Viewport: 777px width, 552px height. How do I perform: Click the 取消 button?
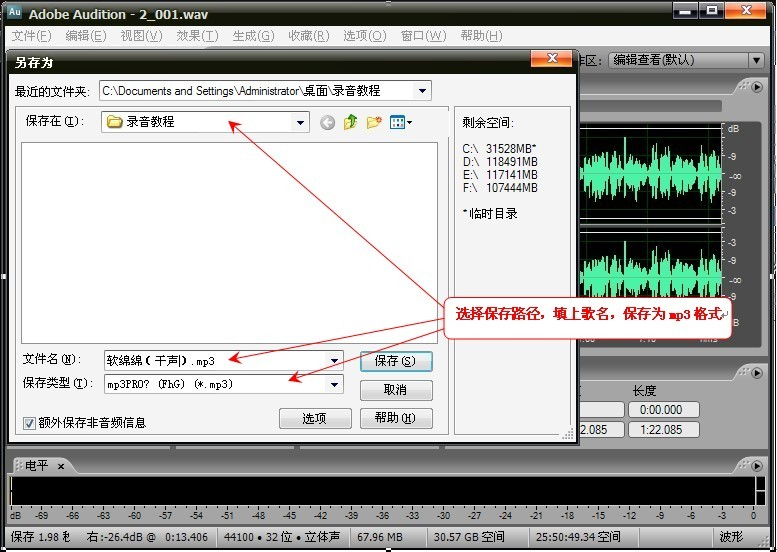(396, 390)
